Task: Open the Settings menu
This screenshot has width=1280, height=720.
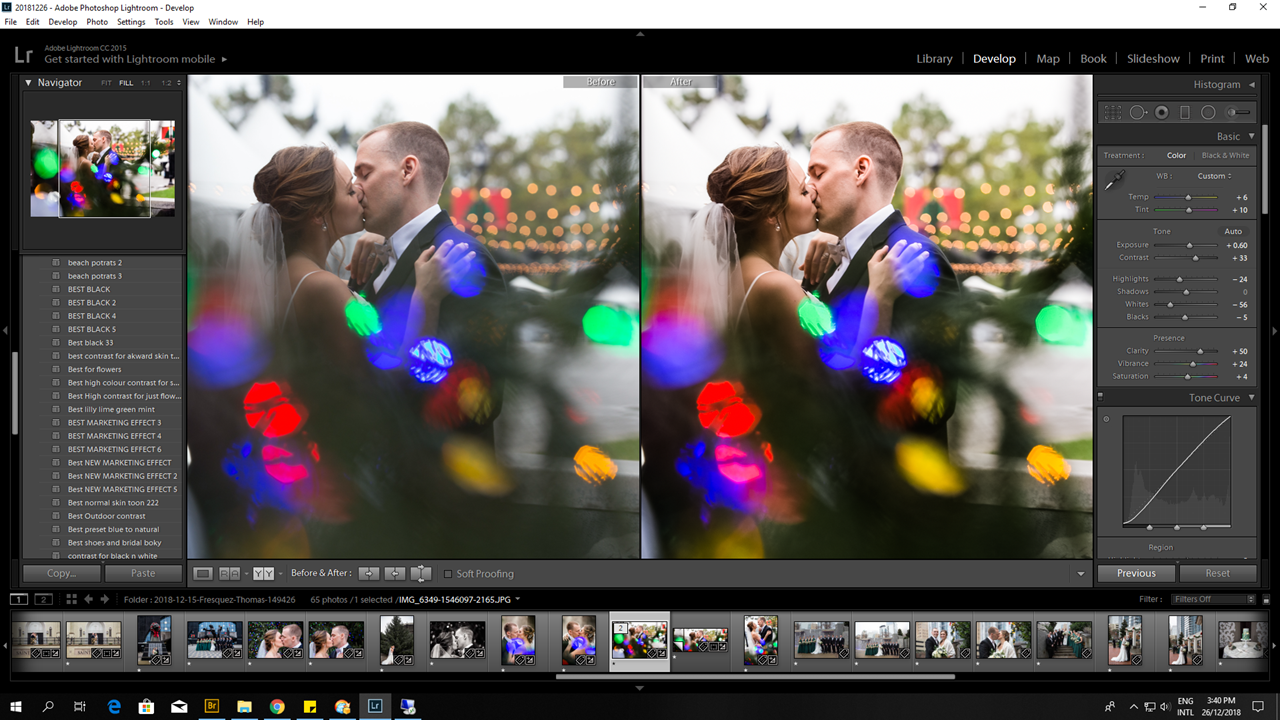Action: coord(131,21)
